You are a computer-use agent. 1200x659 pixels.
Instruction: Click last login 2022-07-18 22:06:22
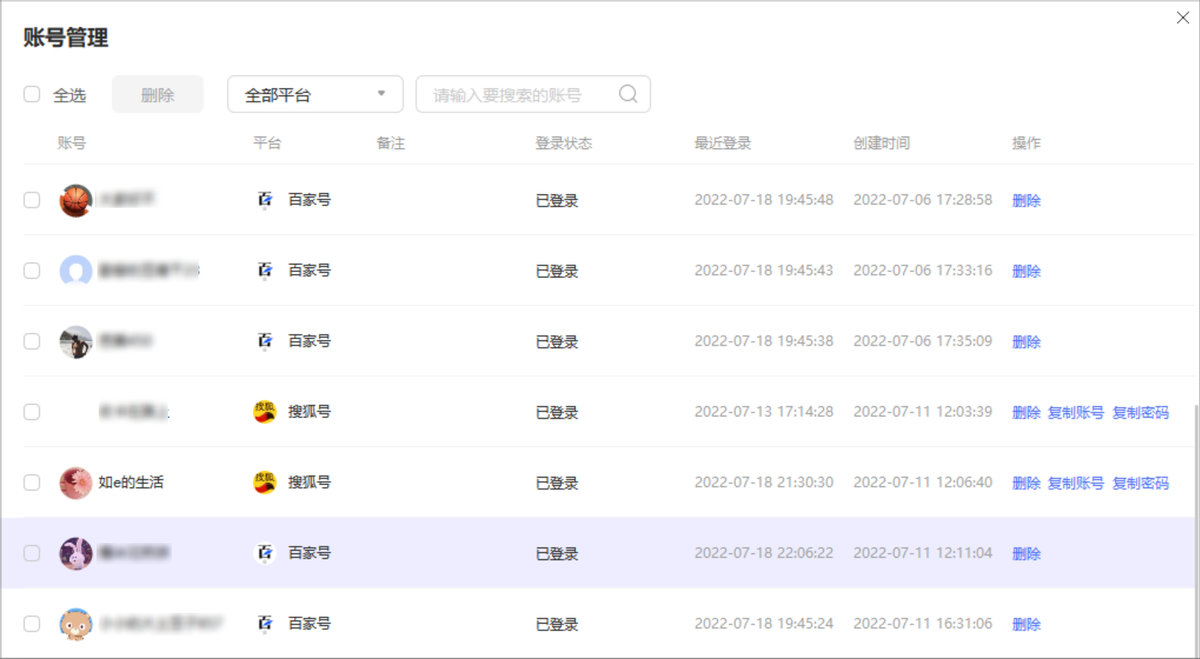pos(764,553)
